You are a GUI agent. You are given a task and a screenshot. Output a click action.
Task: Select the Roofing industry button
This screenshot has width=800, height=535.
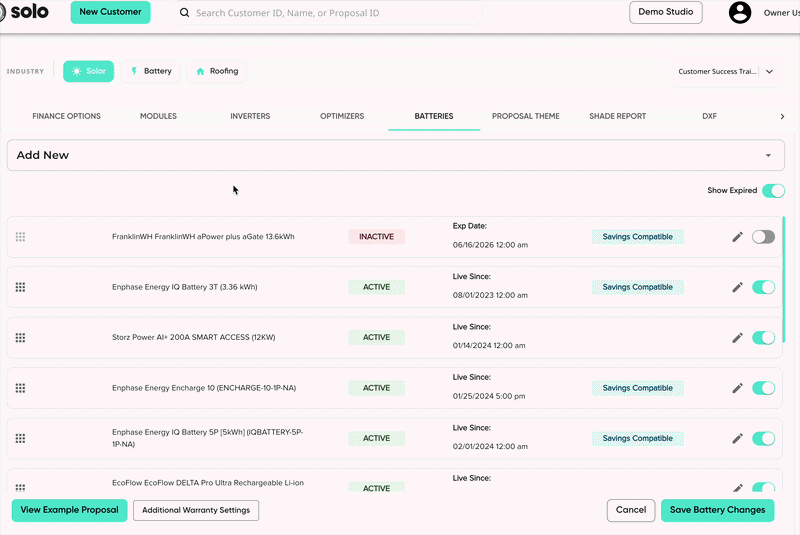[216, 71]
